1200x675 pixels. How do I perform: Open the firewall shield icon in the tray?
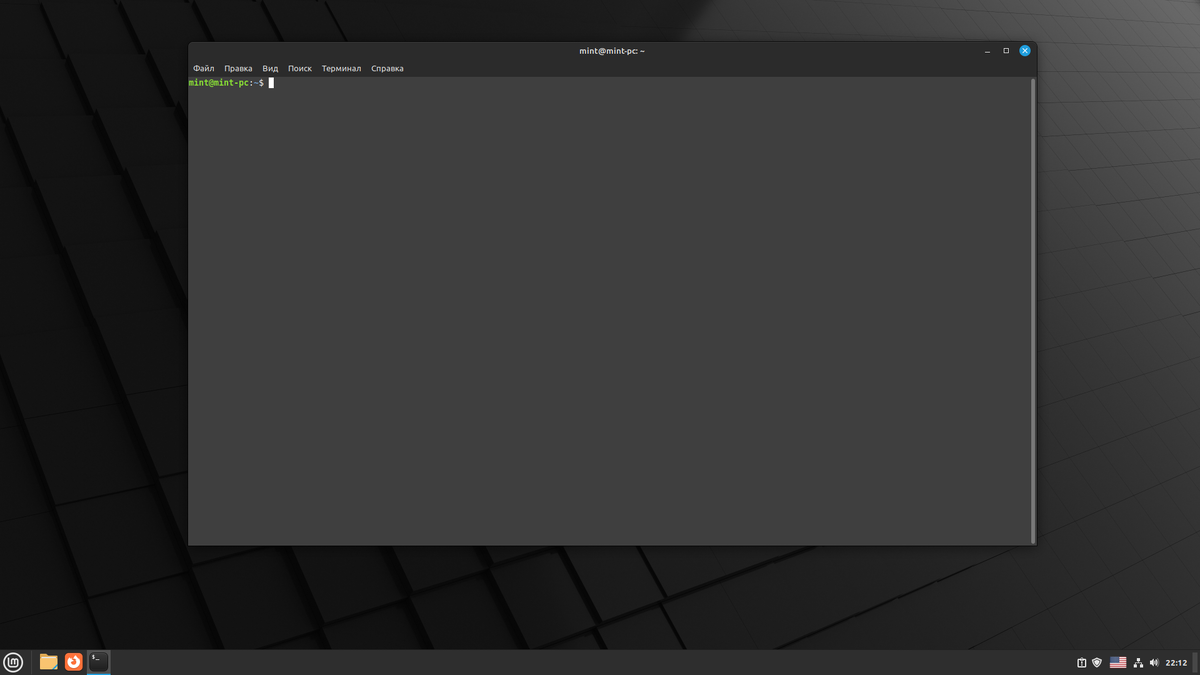pyautogui.click(x=1096, y=661)
